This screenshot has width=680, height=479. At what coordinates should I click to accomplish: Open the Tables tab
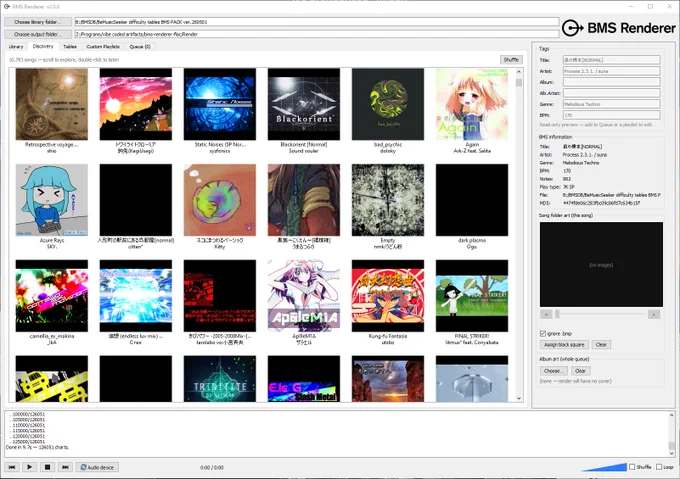point(70,46)
